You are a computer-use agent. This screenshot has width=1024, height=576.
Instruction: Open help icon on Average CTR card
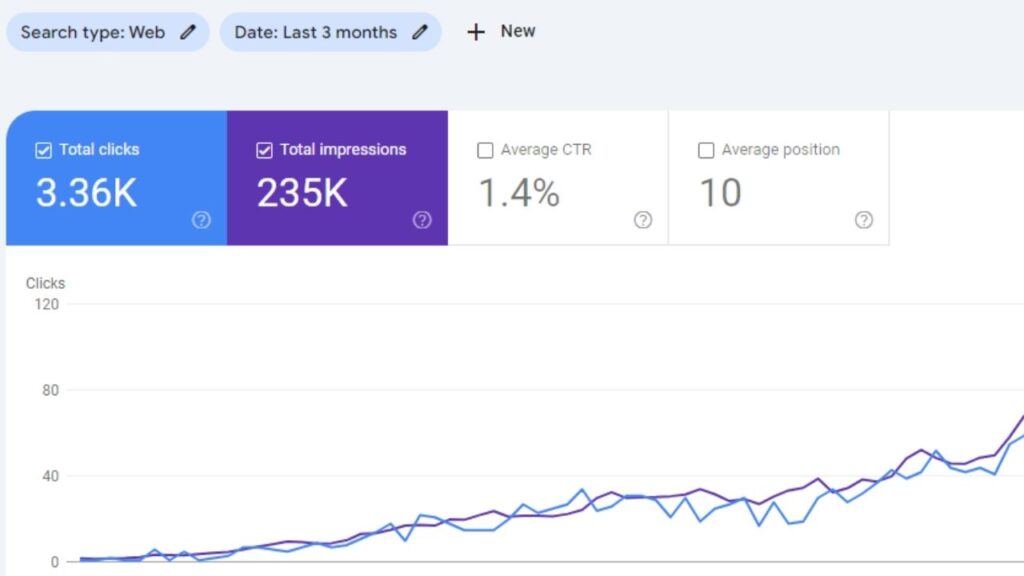click(x=643, y=220)
